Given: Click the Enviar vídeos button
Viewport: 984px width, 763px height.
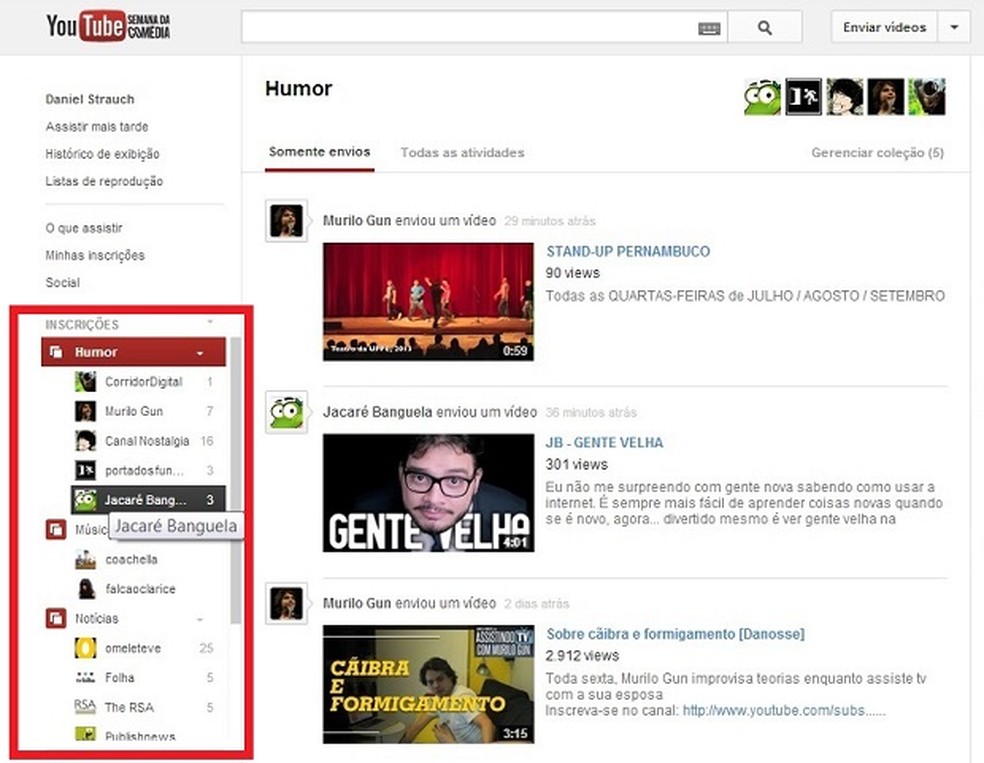Looking at the screenshot, I should coord(884,27).
